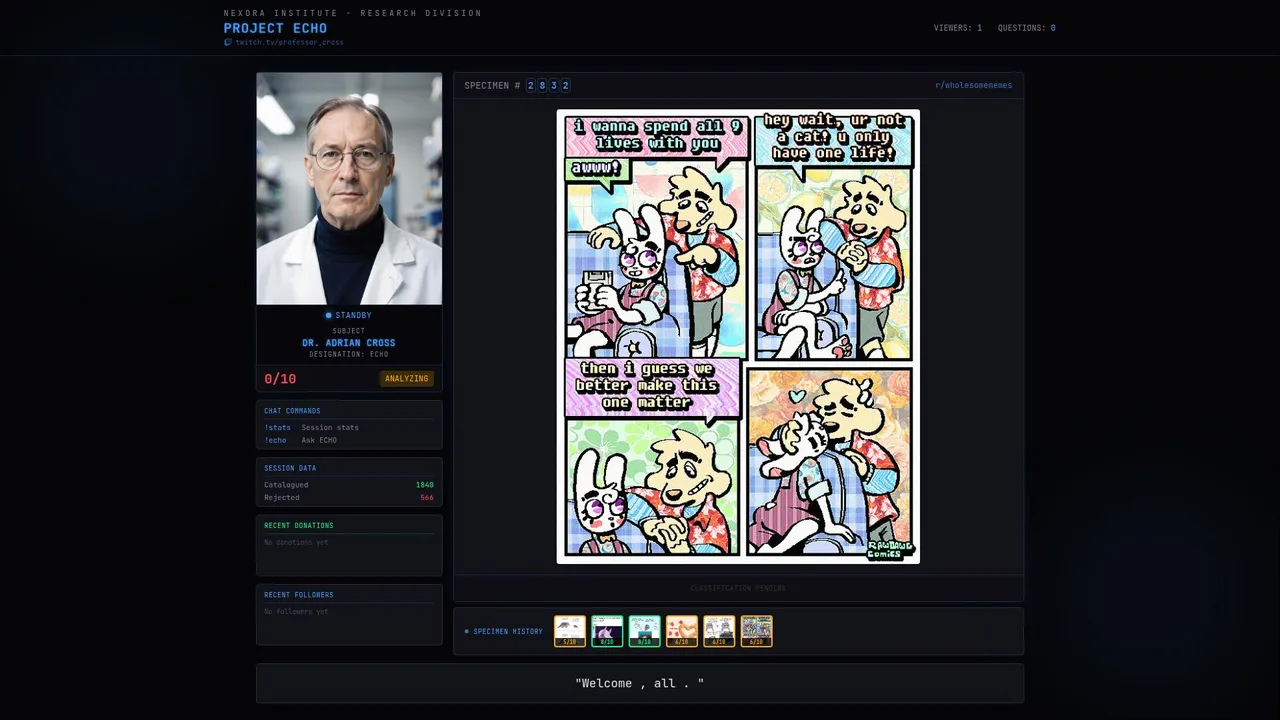
Task: Click the Twitch icon beside twitch.tv/professor_cross
Action: [x=227, y=43]
